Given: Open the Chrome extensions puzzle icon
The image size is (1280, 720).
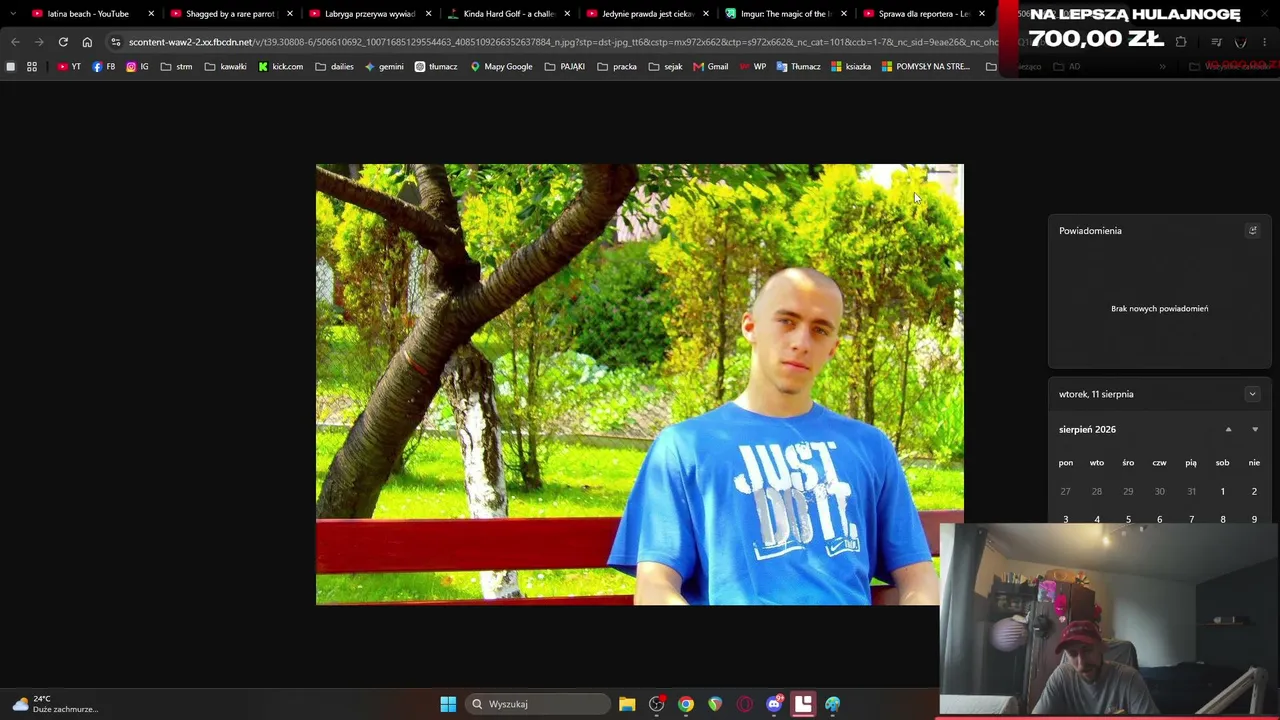Looking at the screenshot, I should tap(1181, 42).
